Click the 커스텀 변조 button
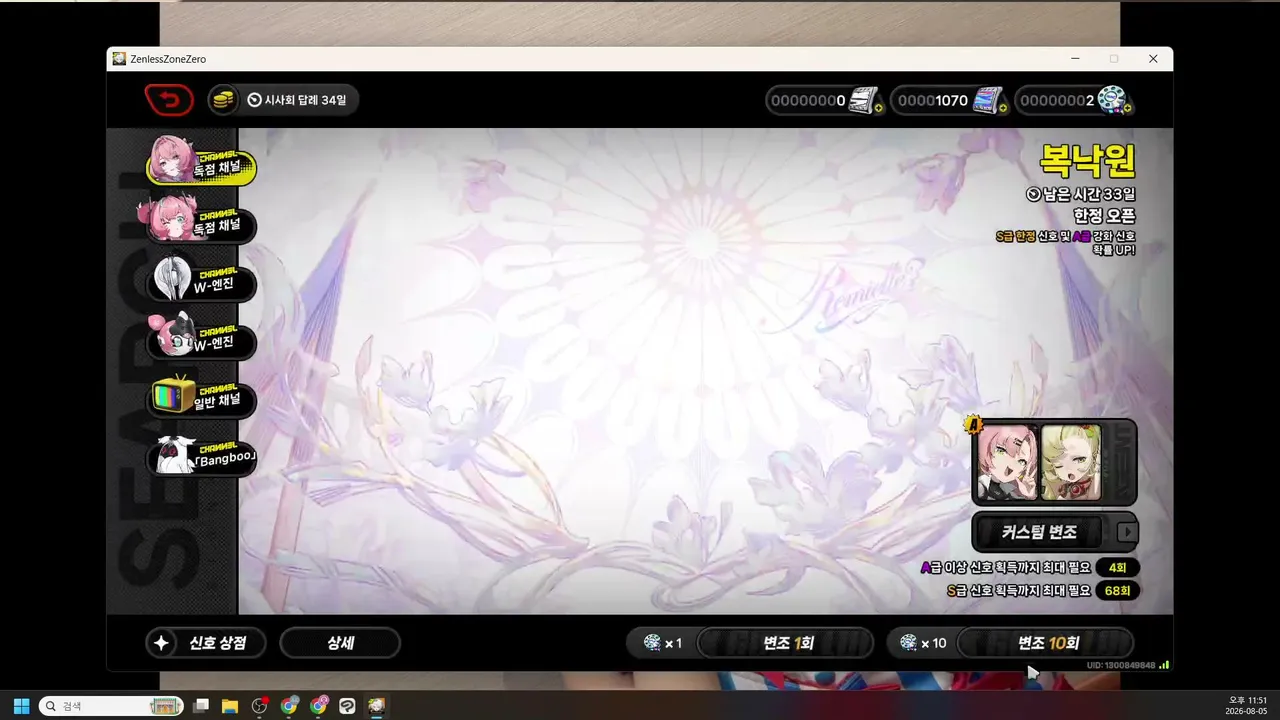The width and height of the screenshot is (1280, 720). (1040, 532)
